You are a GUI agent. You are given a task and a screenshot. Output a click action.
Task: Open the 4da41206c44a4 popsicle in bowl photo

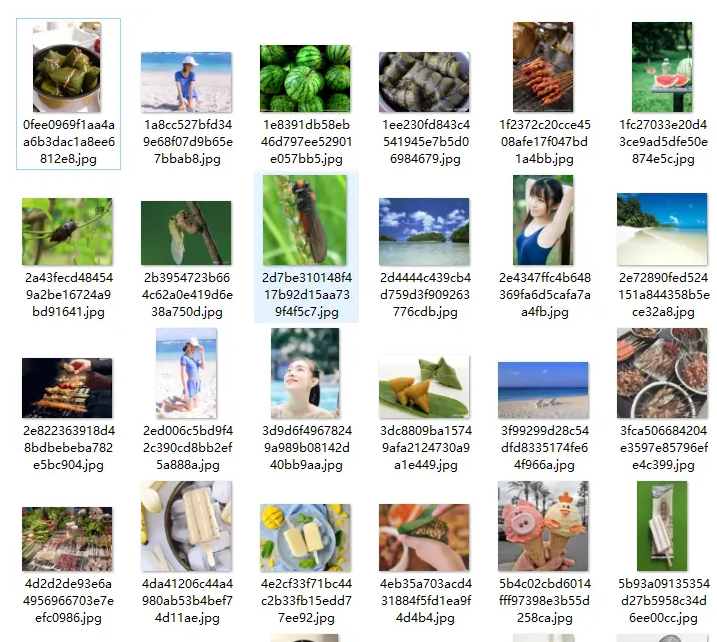click(x=186, y=526)
